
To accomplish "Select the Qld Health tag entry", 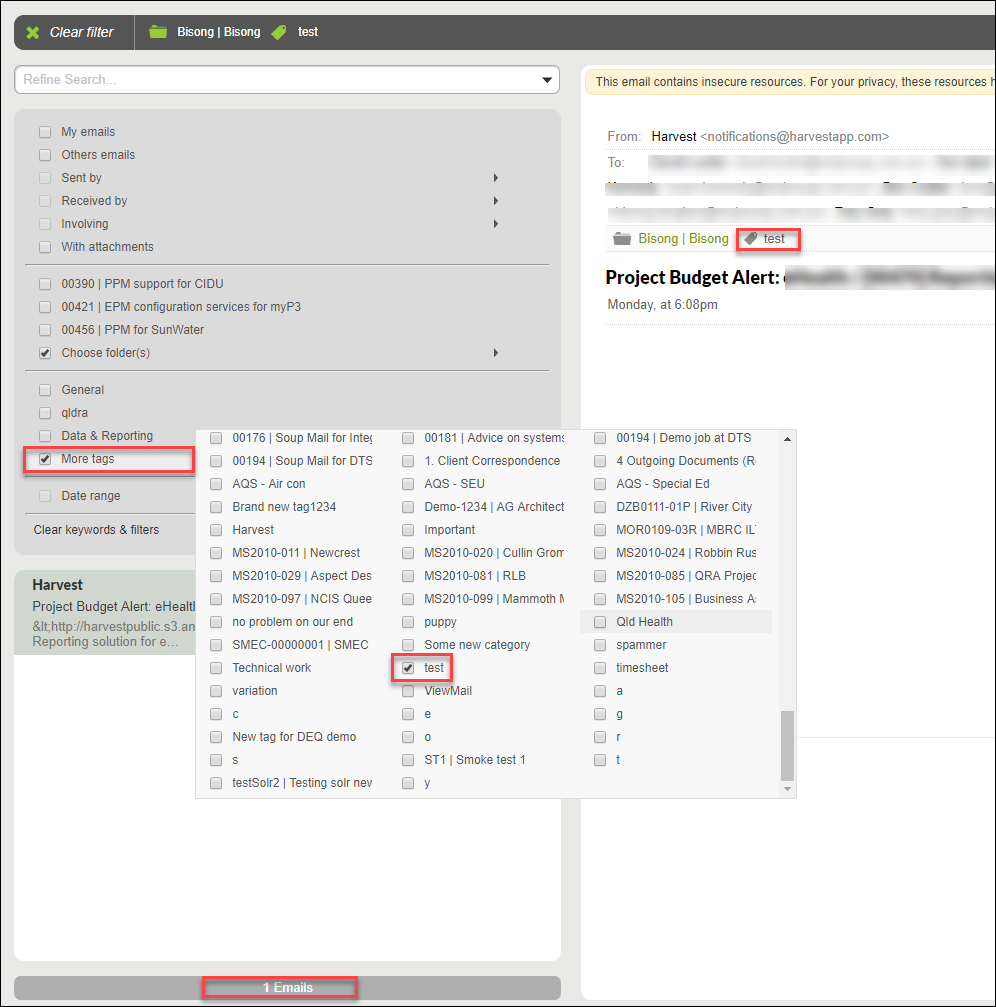I will [x=644, y=622].
